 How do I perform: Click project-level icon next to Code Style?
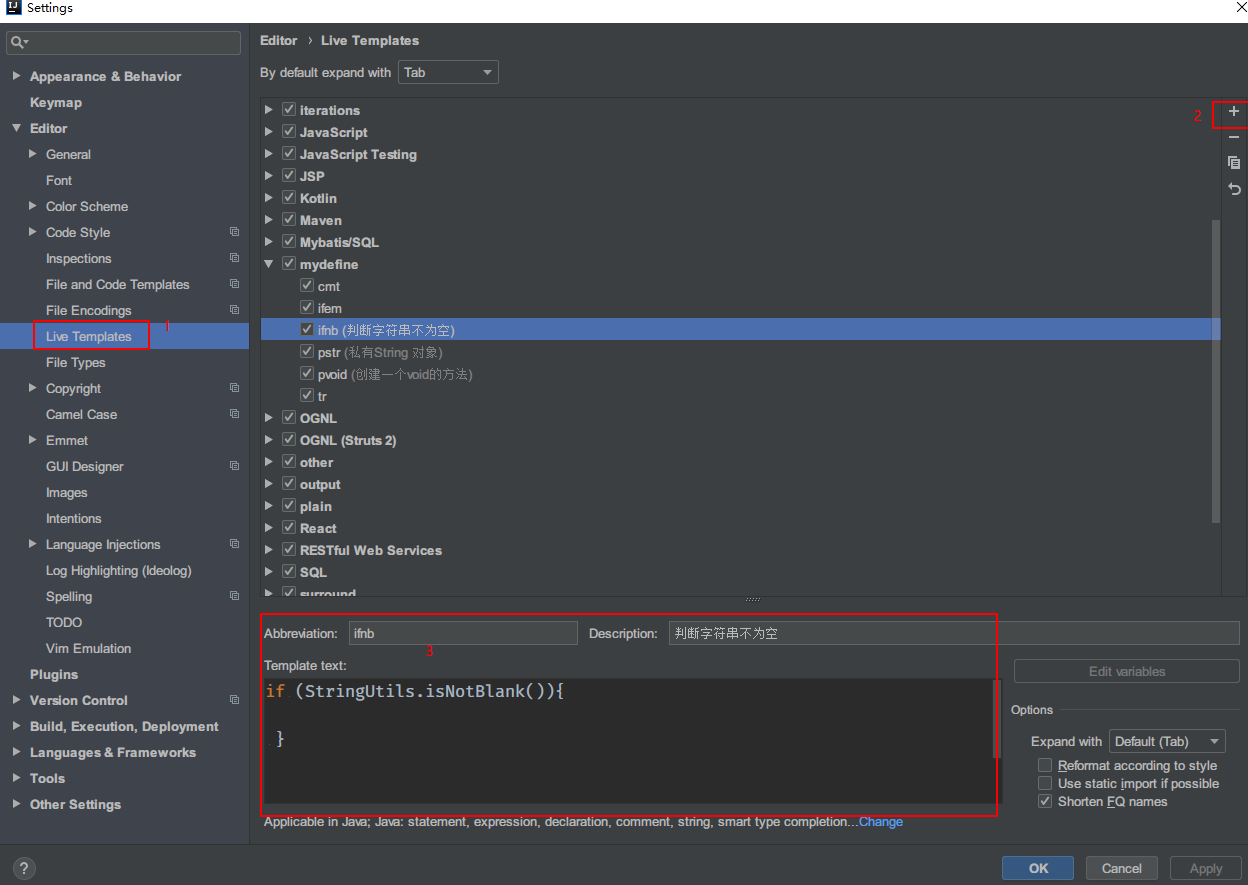(234, 232)
